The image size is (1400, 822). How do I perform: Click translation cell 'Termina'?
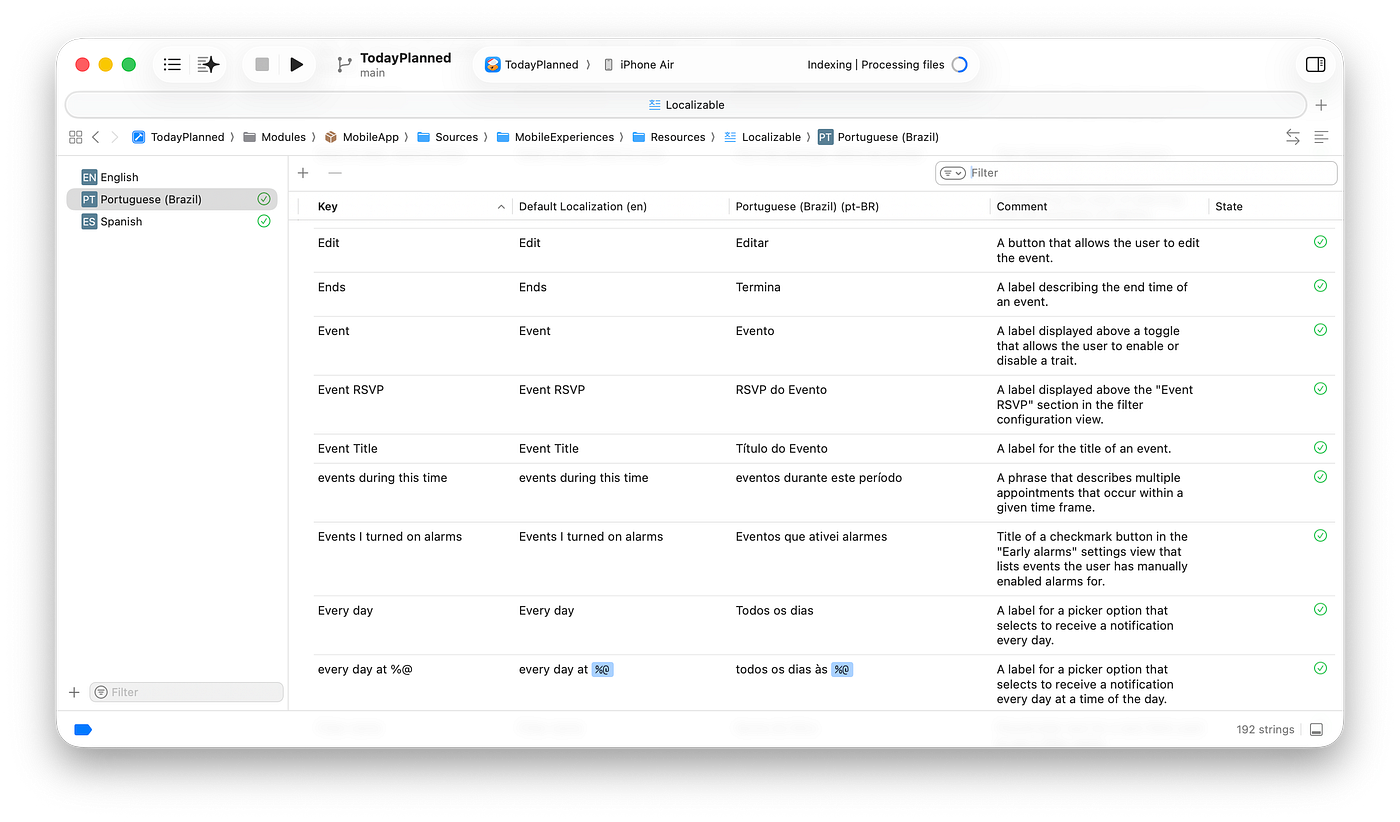click(x=758, y=287)
